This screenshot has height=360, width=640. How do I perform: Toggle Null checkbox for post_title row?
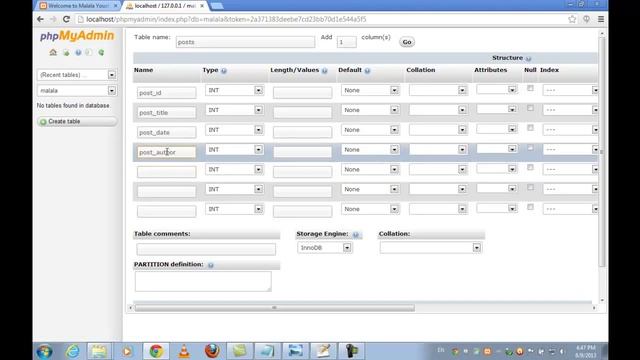coord(530,108)
